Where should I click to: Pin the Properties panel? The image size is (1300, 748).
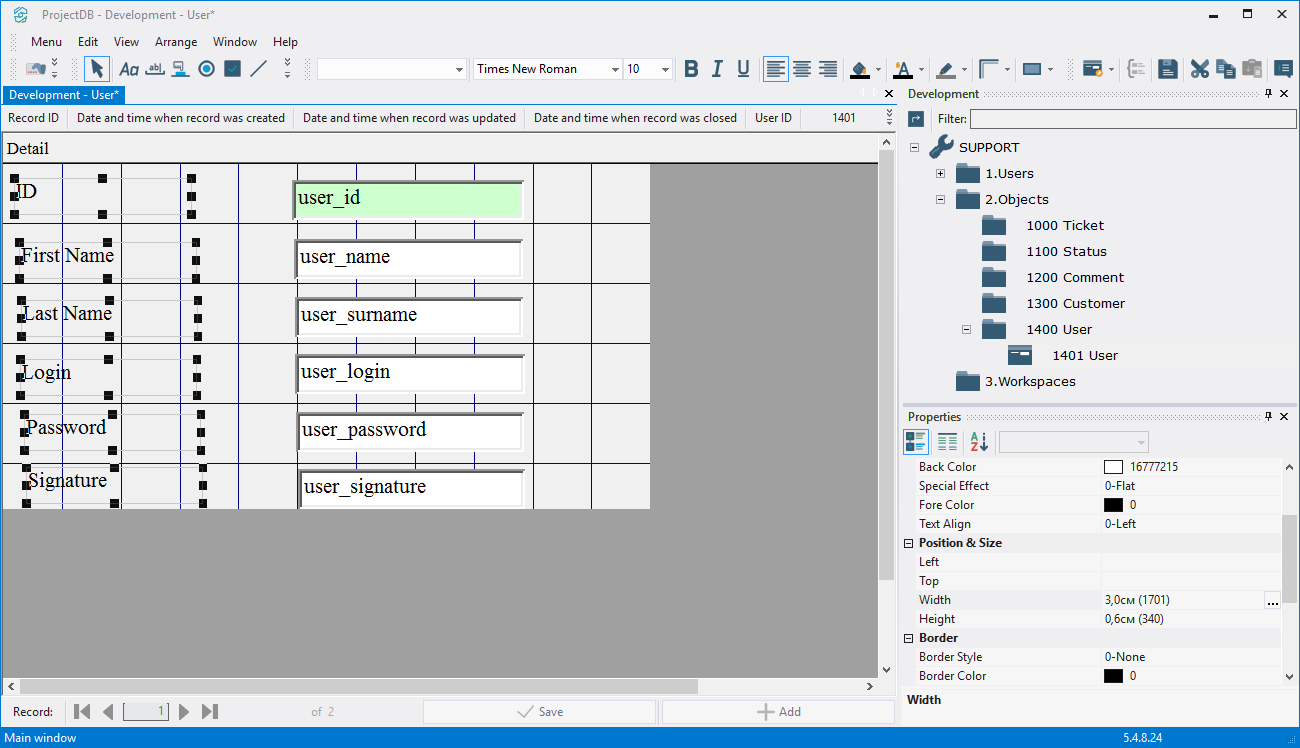click(1268, 417)
